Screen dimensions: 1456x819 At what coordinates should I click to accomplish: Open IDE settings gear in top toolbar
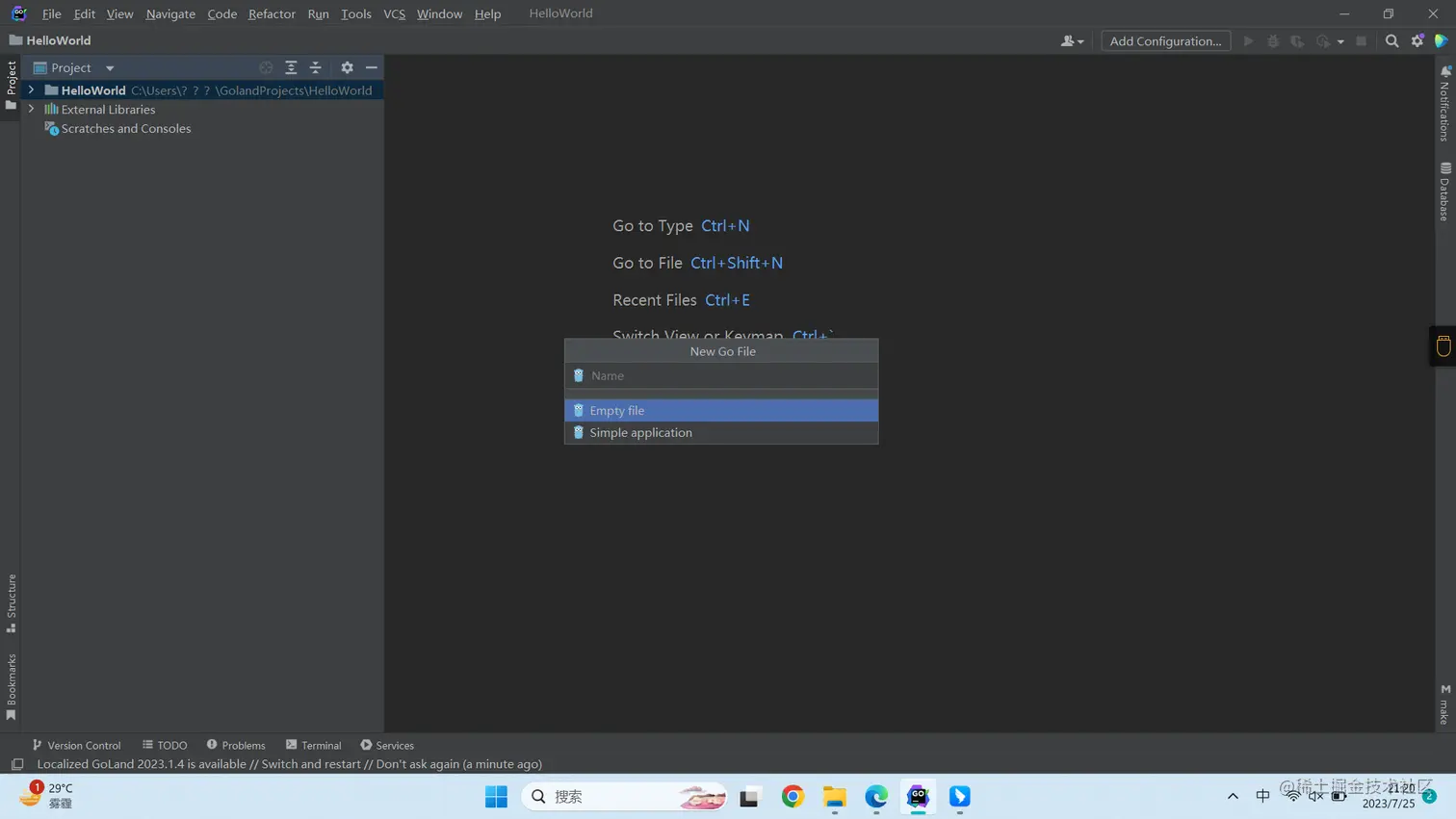(1417, 41)
